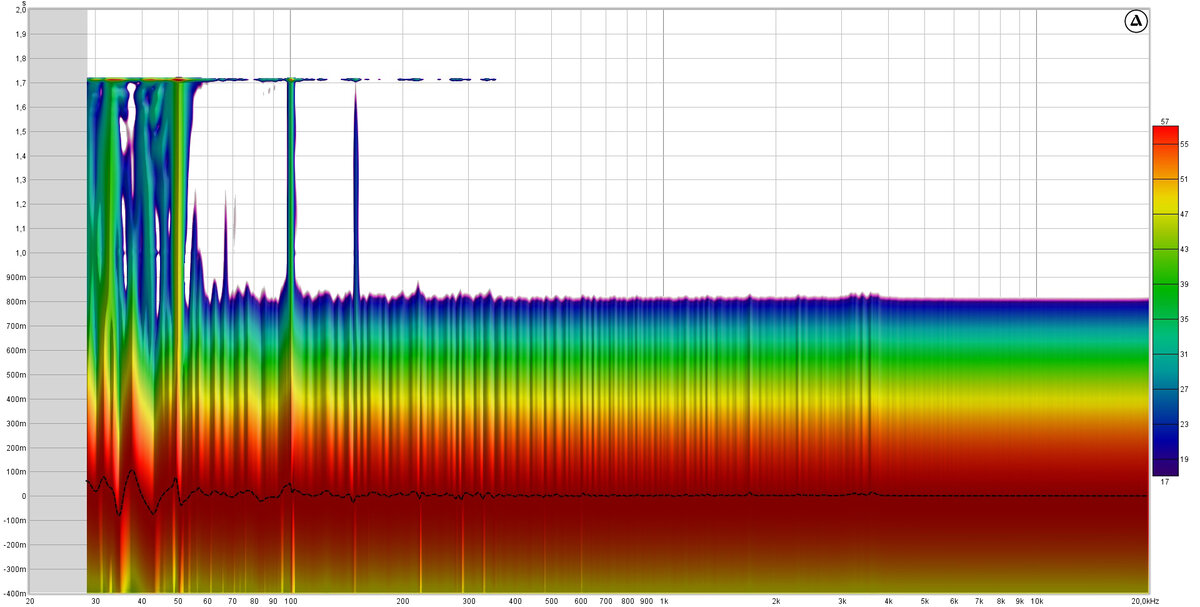Click the 0 label on the time axis
The image size is (1200, 607).
click(x=23, y=496)
